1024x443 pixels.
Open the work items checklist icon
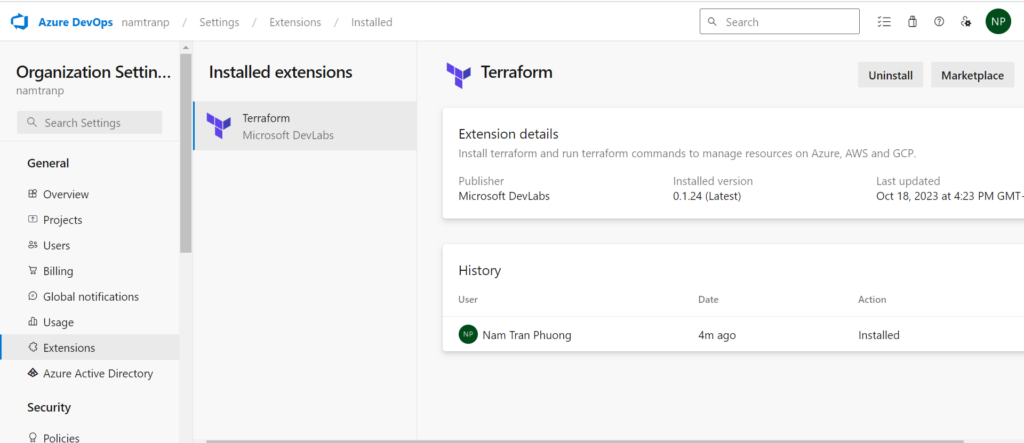click(x=883, y=21)
